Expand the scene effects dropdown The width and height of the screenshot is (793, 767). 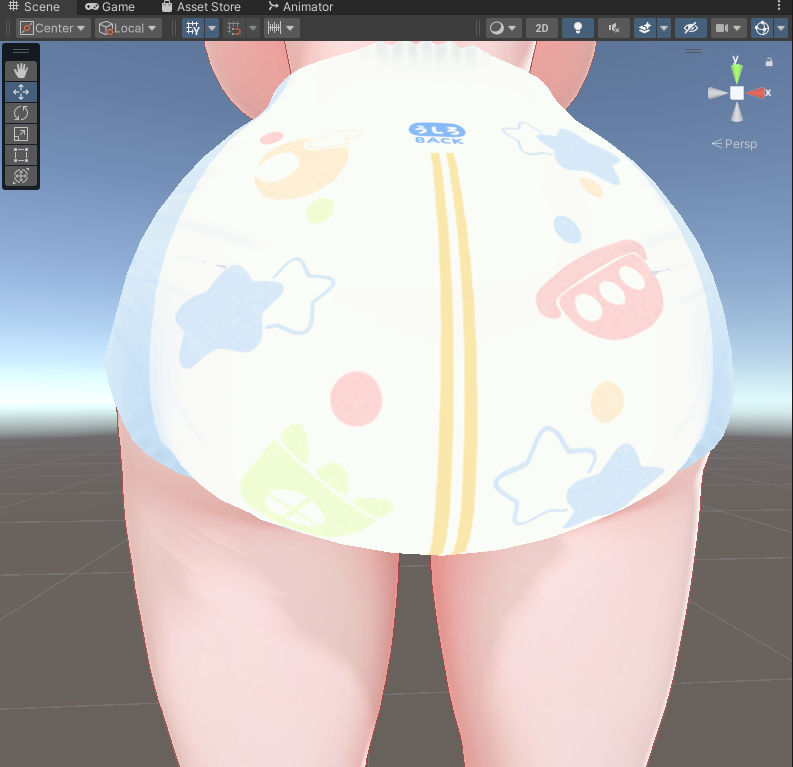664,28
